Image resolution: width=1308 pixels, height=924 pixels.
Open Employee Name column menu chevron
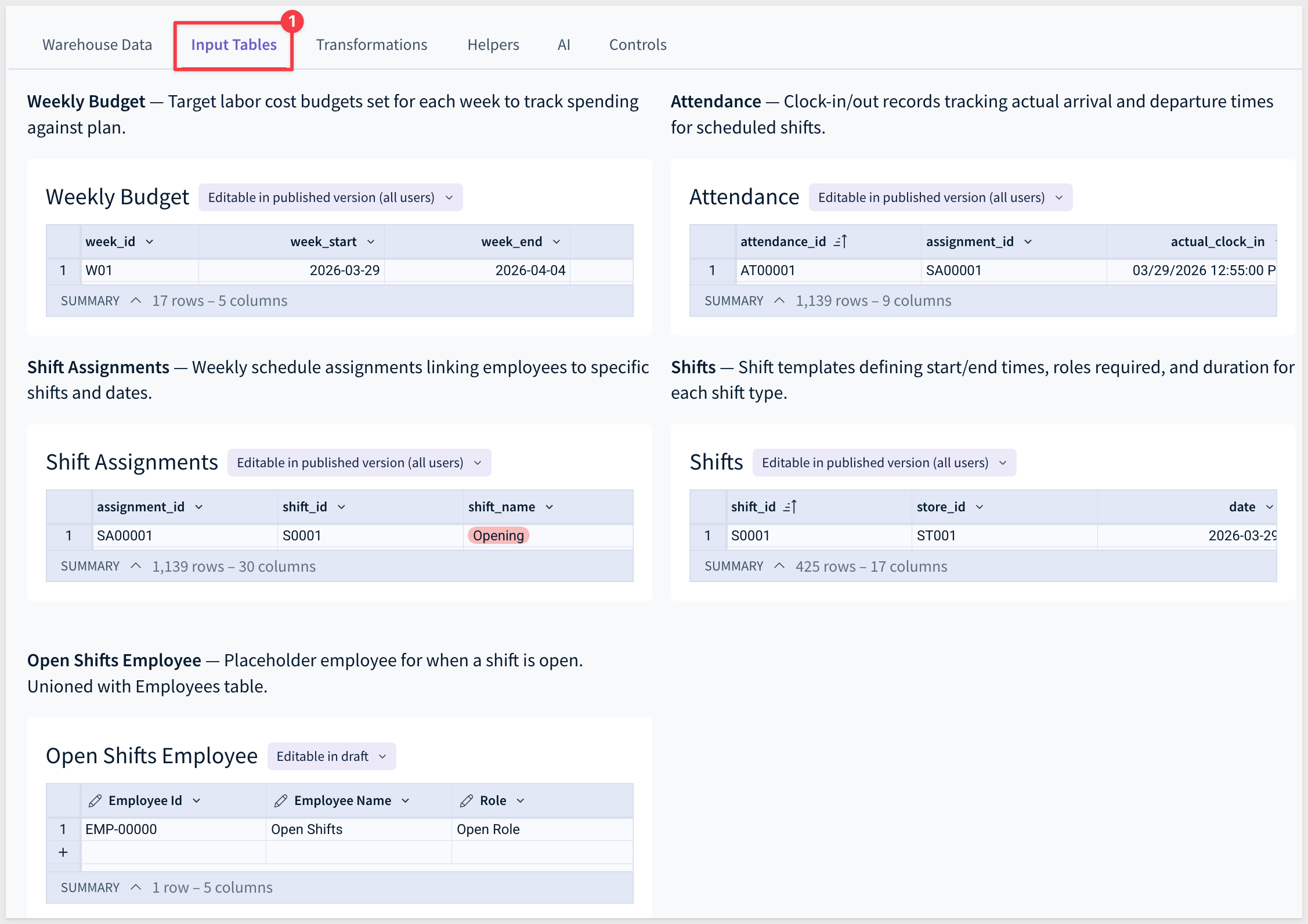coord(406,800)
